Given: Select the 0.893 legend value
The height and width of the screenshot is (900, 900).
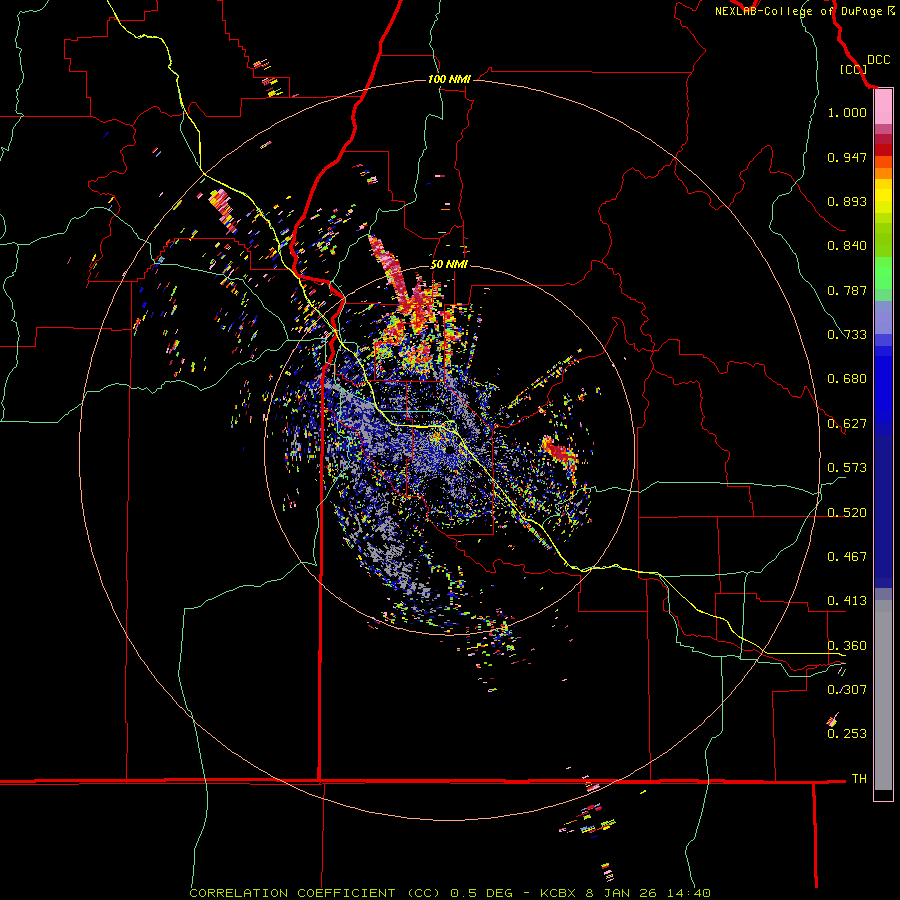Looking at the screenshot, I should [x=847, y=201].
